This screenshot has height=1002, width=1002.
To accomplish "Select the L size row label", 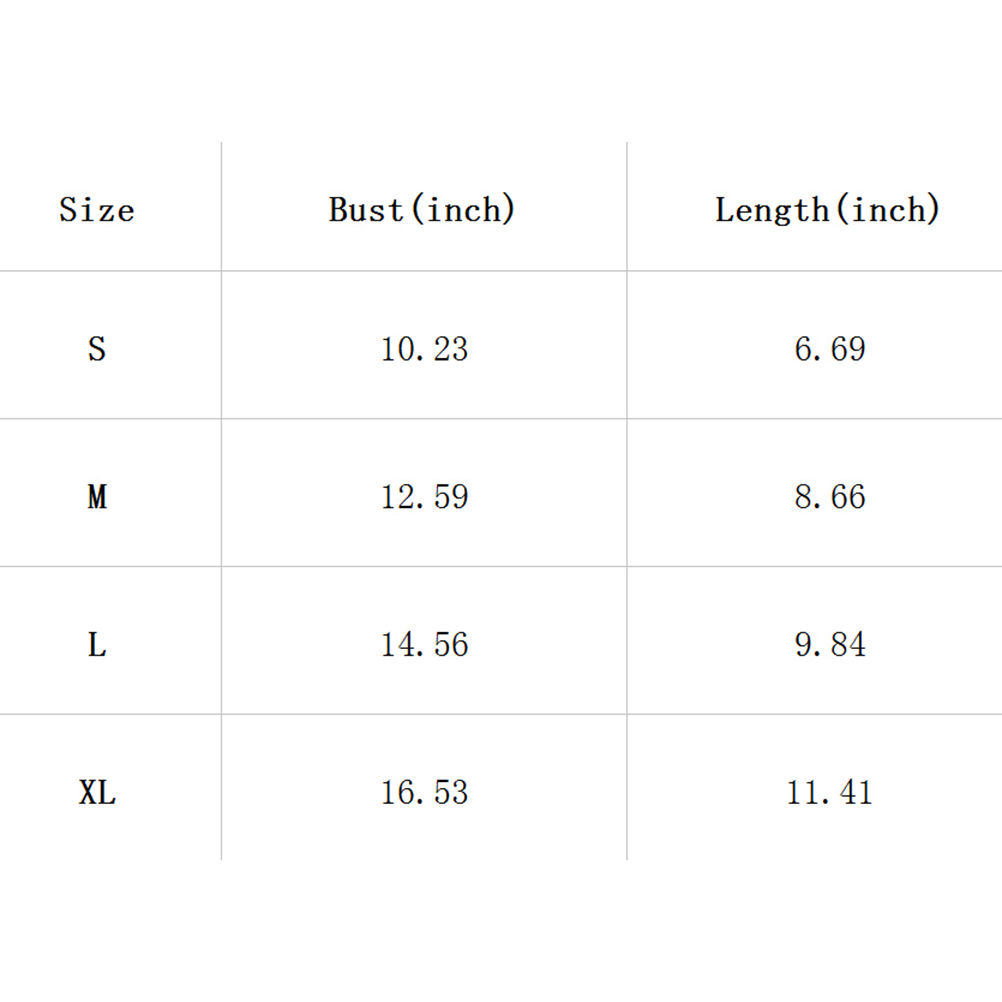I will point(96,645).
